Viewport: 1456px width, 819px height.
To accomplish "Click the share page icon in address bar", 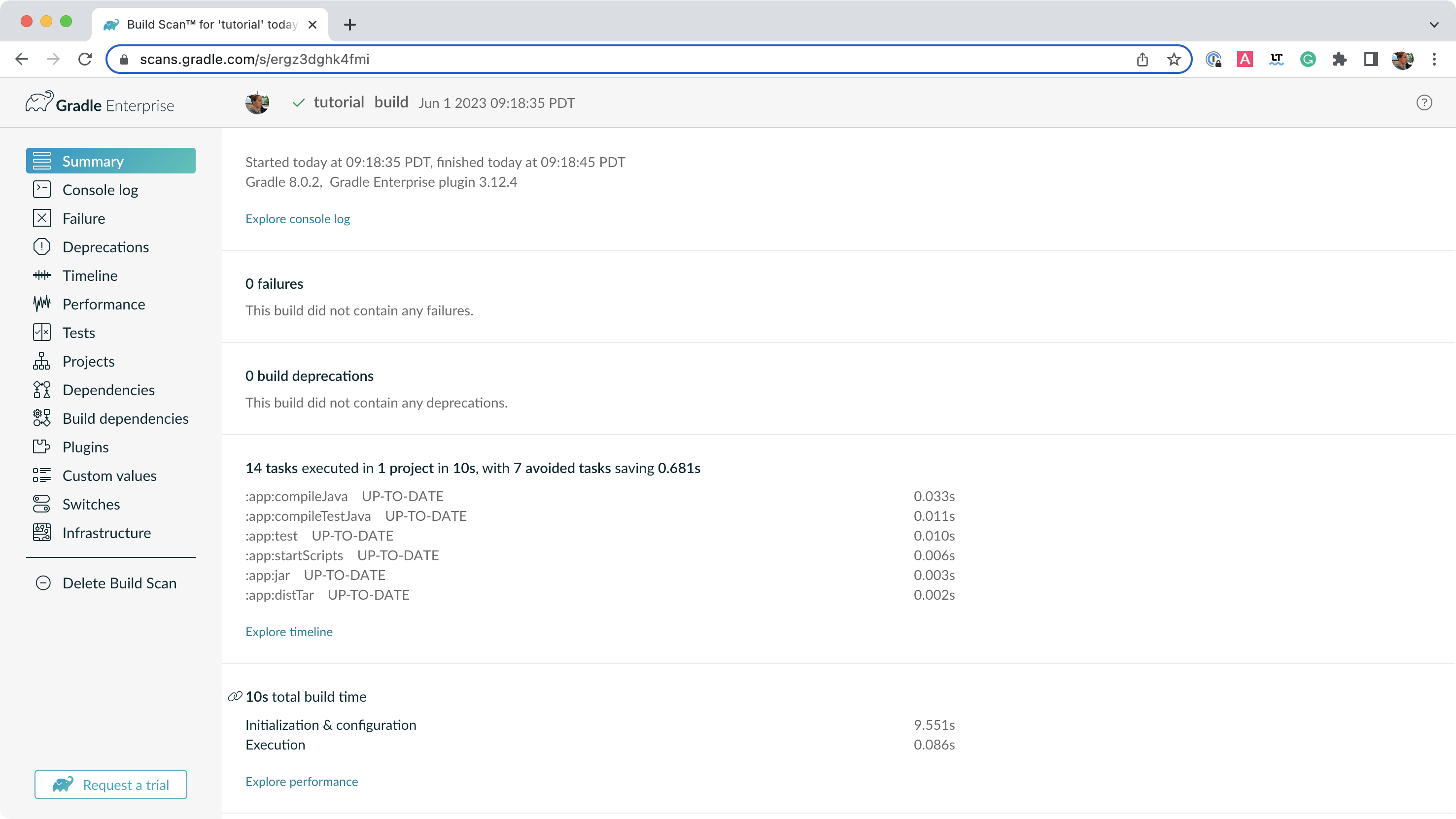I will pyautogui.click(x=1143, y=59).
